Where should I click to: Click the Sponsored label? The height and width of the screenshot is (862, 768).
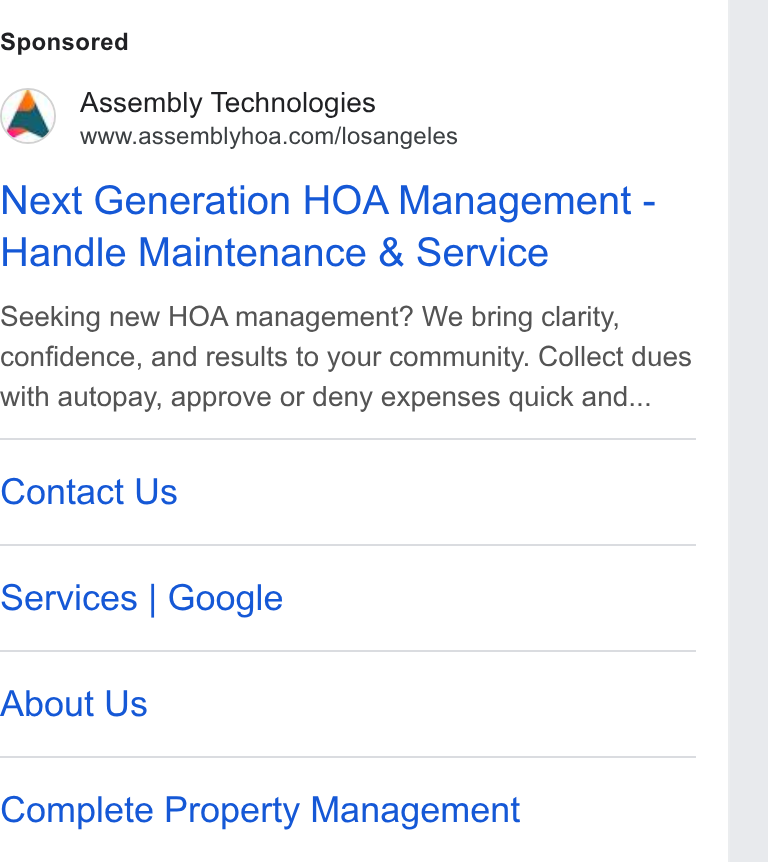[64, 42]
